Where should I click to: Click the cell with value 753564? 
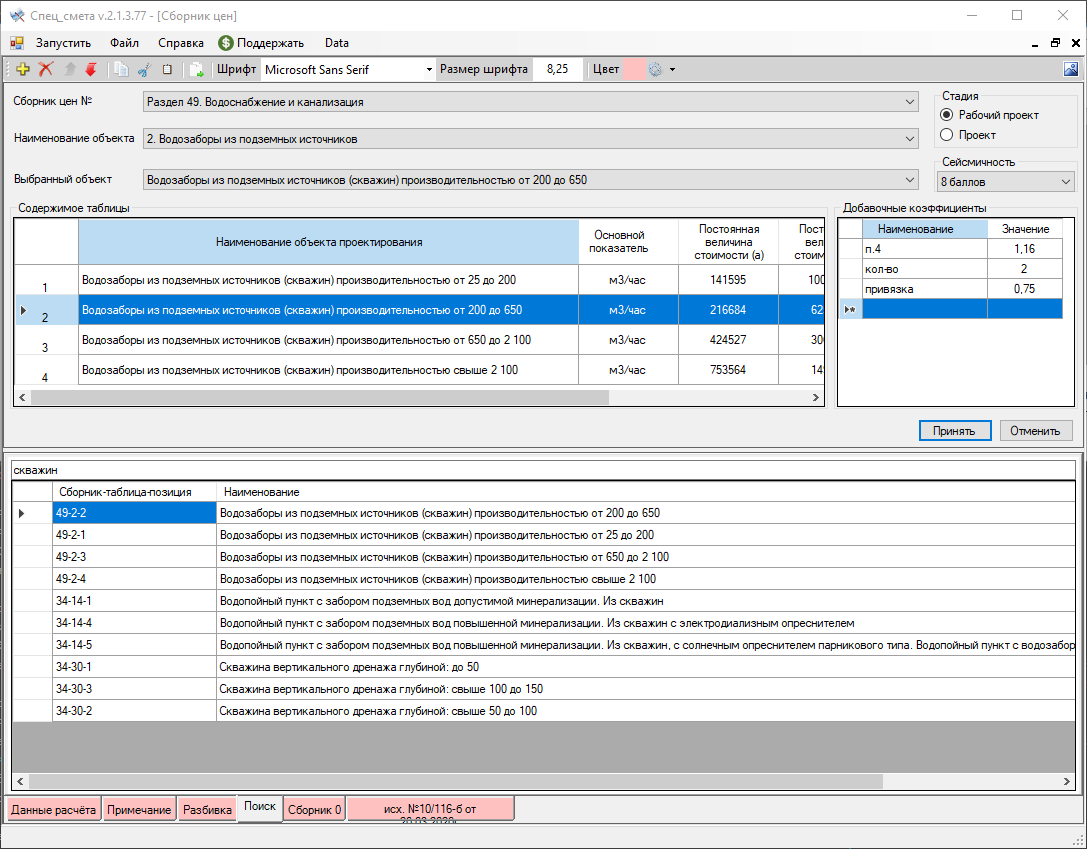pos(729,370)
